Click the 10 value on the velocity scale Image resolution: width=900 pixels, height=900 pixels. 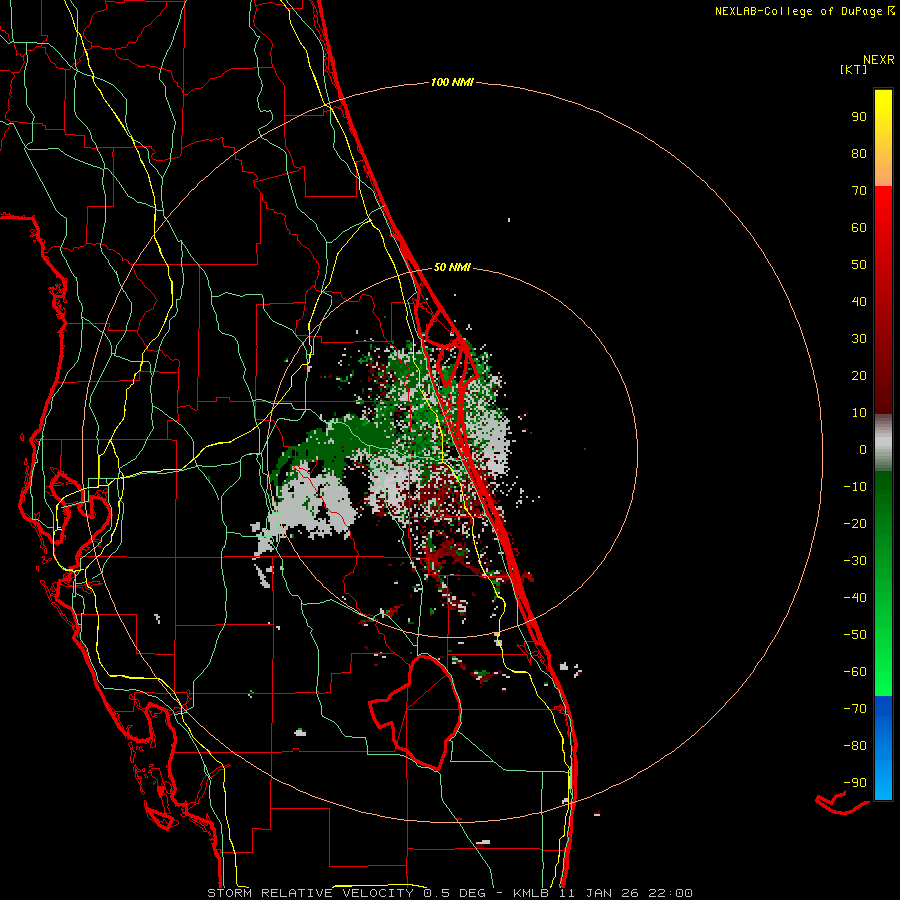(x=859, y=413)
